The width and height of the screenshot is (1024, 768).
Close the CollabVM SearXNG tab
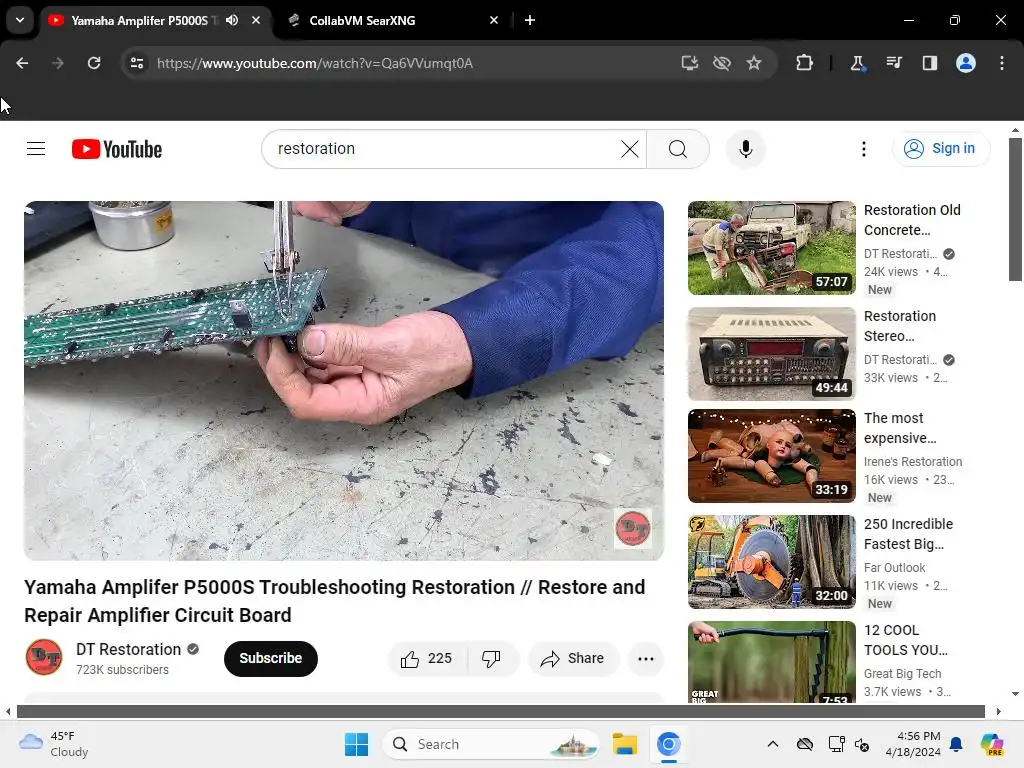point(494,20)
